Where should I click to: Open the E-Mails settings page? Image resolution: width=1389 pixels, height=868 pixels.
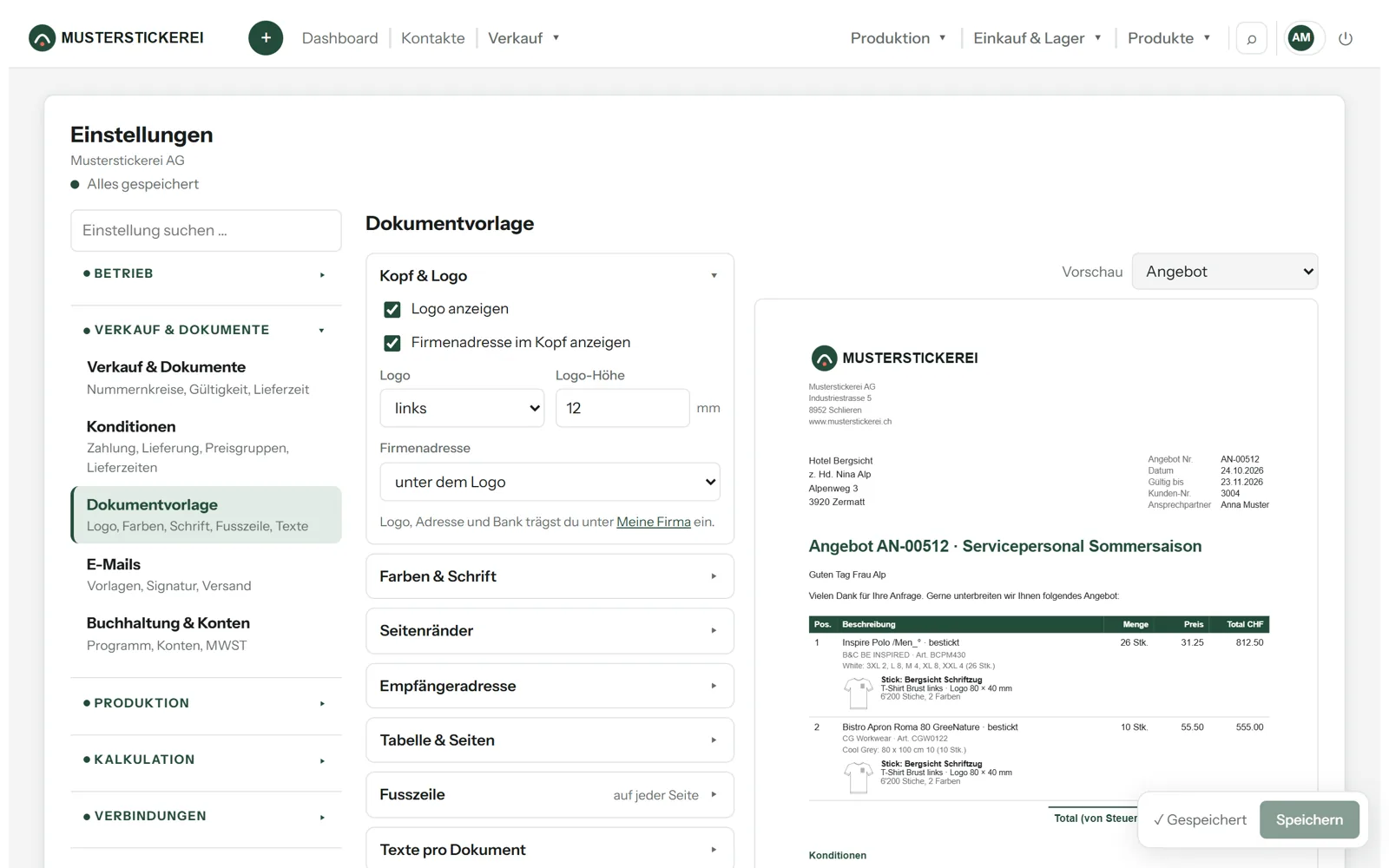coord(206,575)
